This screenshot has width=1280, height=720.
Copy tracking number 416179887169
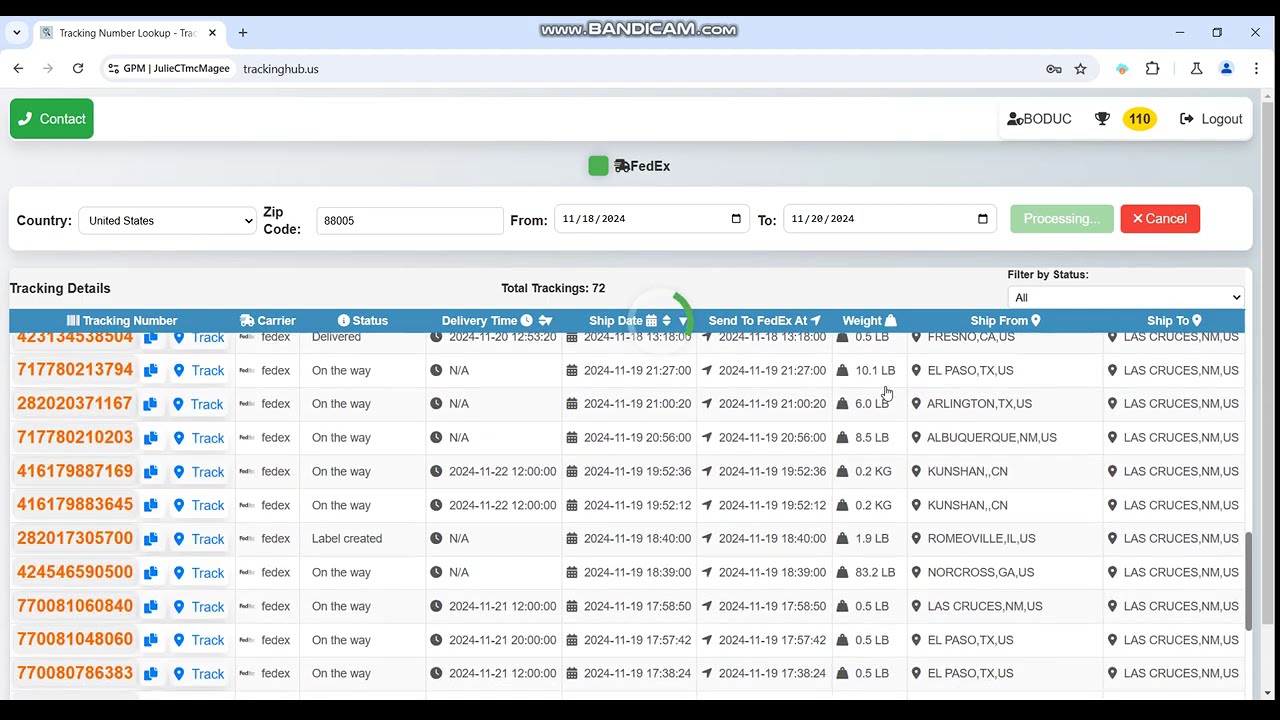[151, 471]
